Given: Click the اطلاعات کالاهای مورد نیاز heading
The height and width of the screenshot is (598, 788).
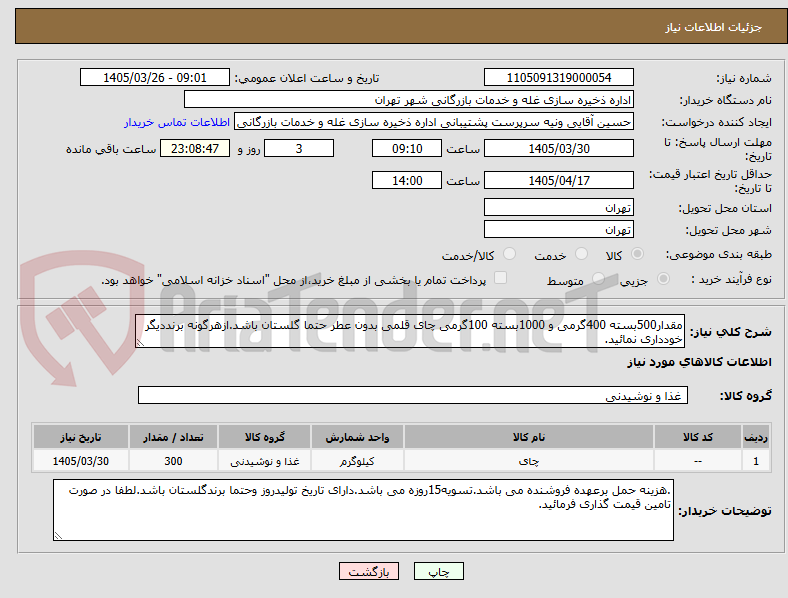Looking at the screenshot, I should pyautogui.click(x=699, y=362).
